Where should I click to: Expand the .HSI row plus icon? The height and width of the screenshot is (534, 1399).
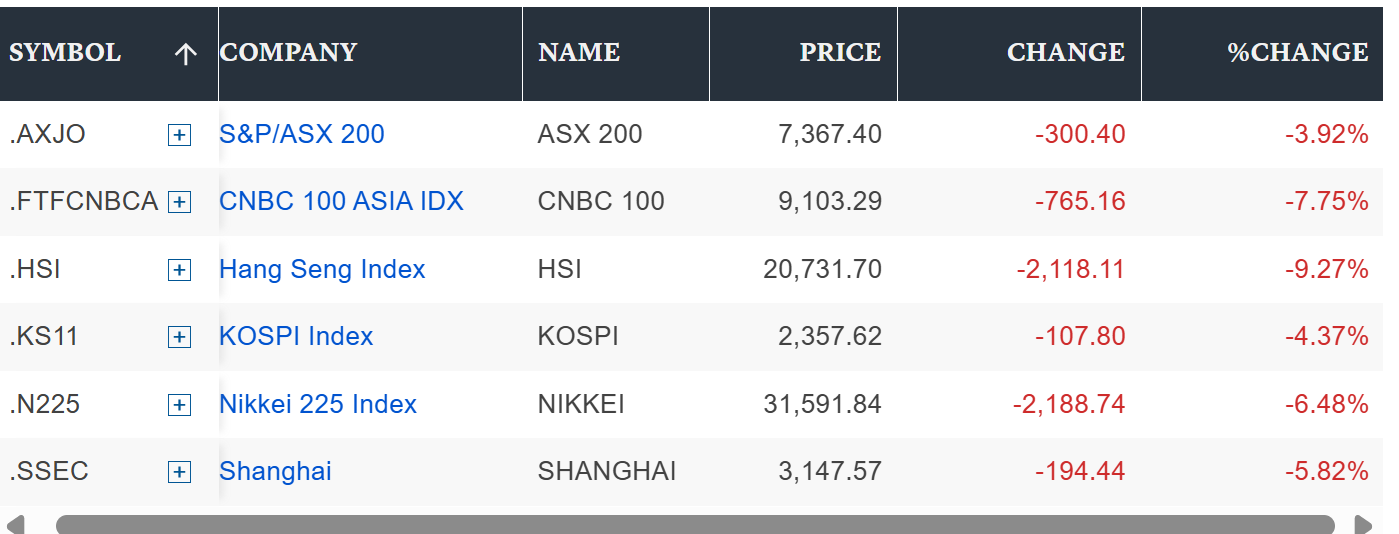point(179,270)
